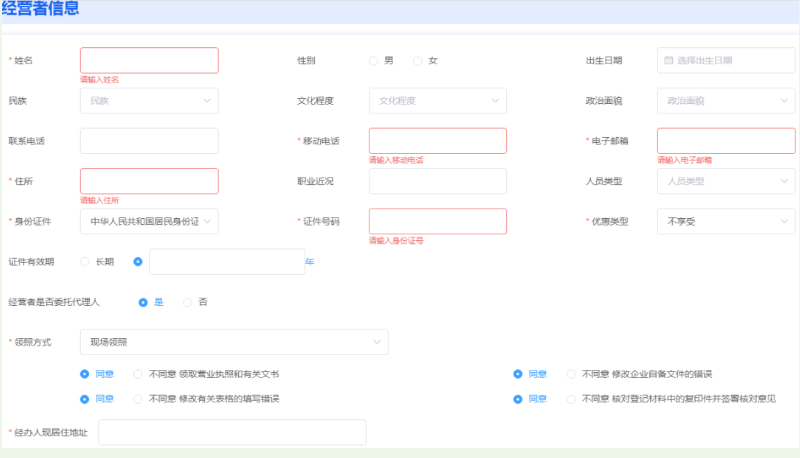Click the calendar icon in 出生日期 field

pyautogui.click(x=668, y=60)
